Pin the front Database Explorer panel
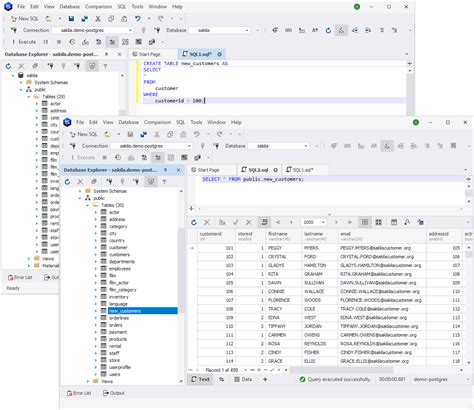 (165, 170)
